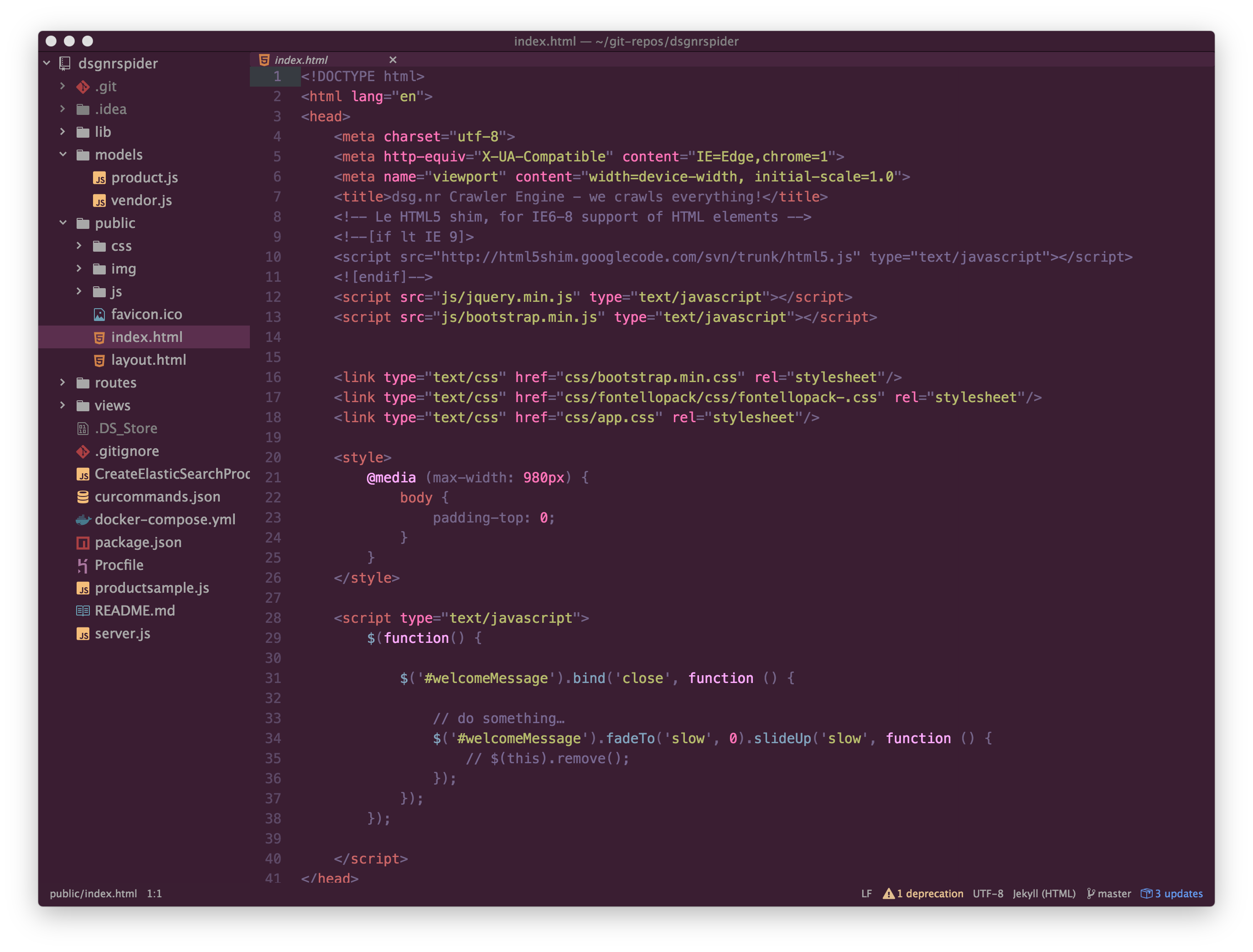The height and width of the screenshot is (952, 1253).
Task: Collapse the dsgnrspider project root chevron
Action: (x=47, y=63)
